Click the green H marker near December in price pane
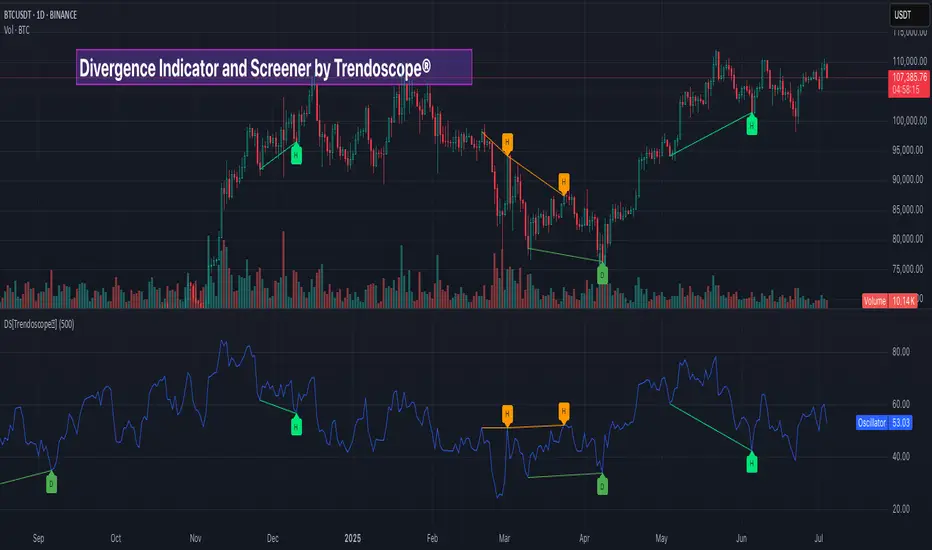The height and width of the screenshot is (550, 932). (296, 154)
